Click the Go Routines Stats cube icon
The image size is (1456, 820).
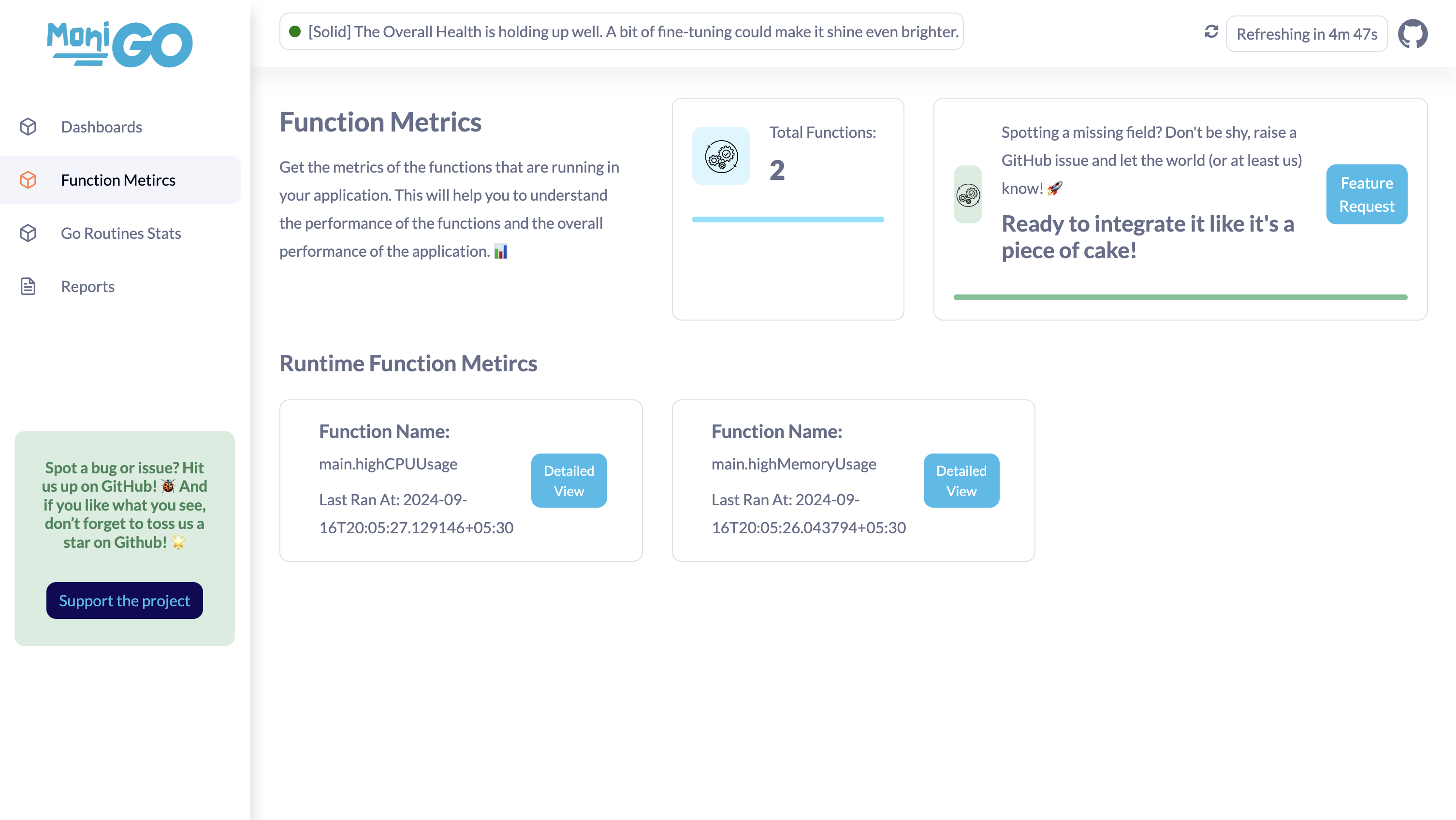click(28, 233)
